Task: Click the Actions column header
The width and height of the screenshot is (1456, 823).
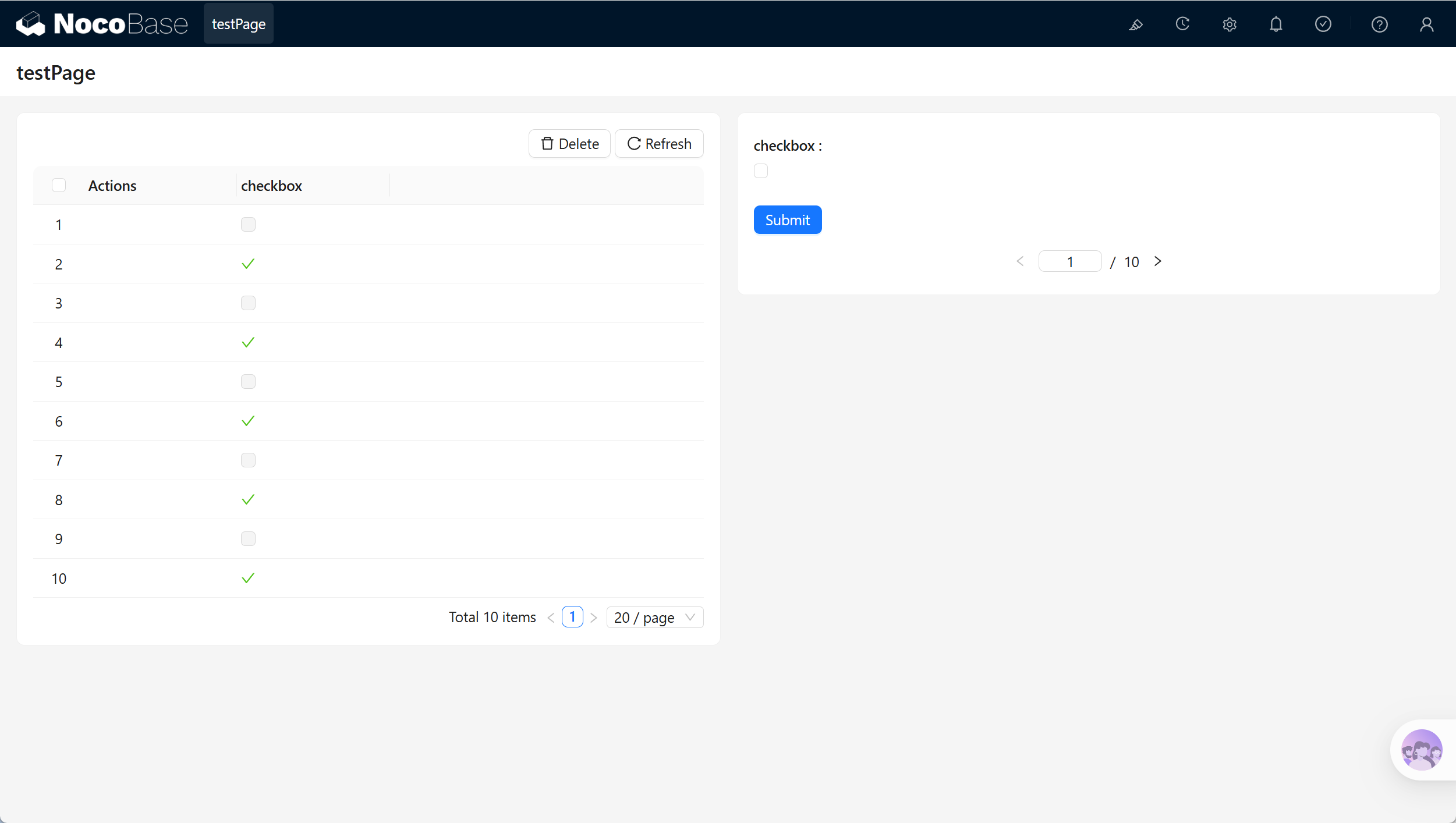Action: (112, 186)
